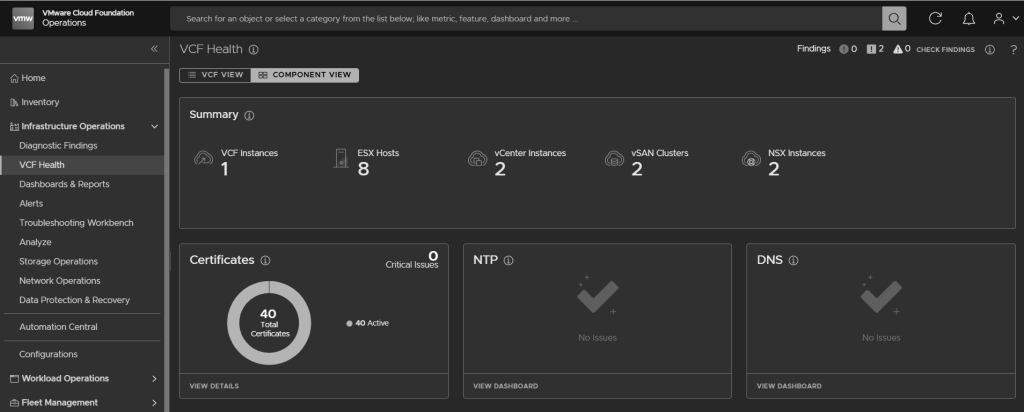Screen dimensions: 1024x412
Task: Refresh the page with the reload icon
Action: click(x=935, y=18)
